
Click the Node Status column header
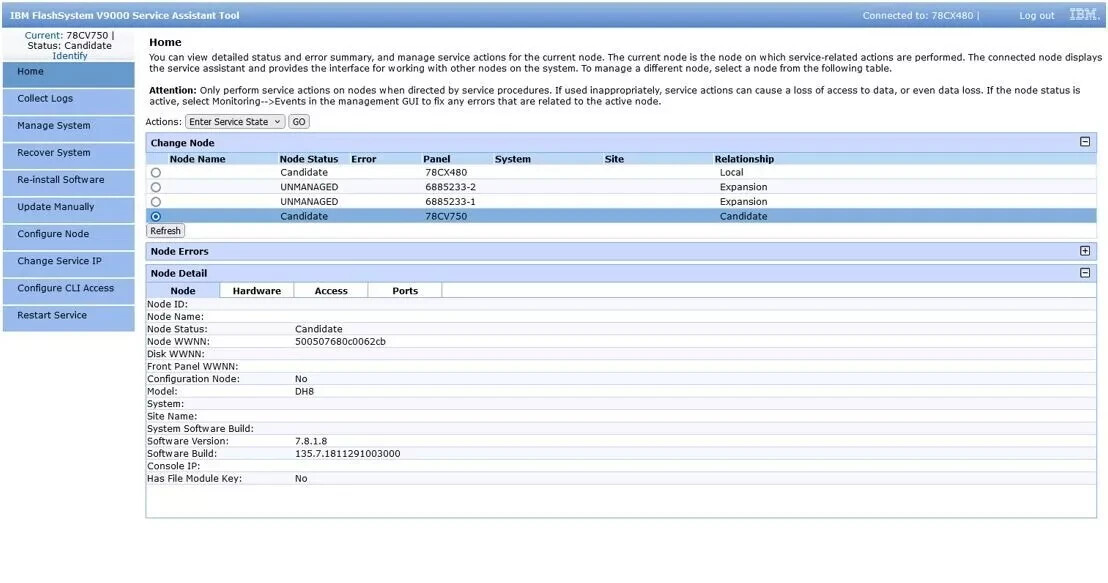(309, 159)
